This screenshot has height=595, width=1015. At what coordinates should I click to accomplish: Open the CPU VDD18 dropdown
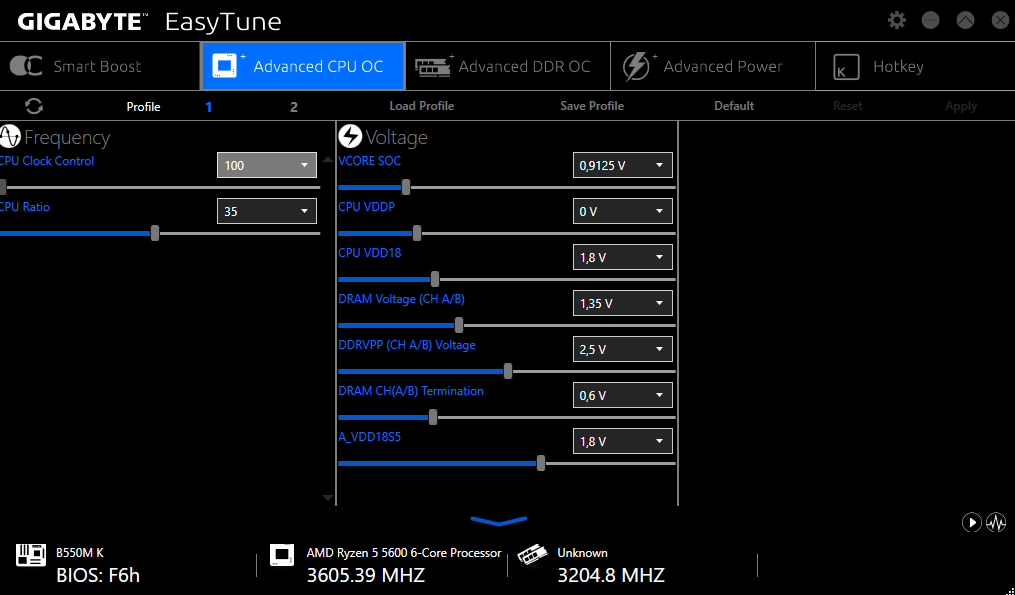click(x=623, y=257)
